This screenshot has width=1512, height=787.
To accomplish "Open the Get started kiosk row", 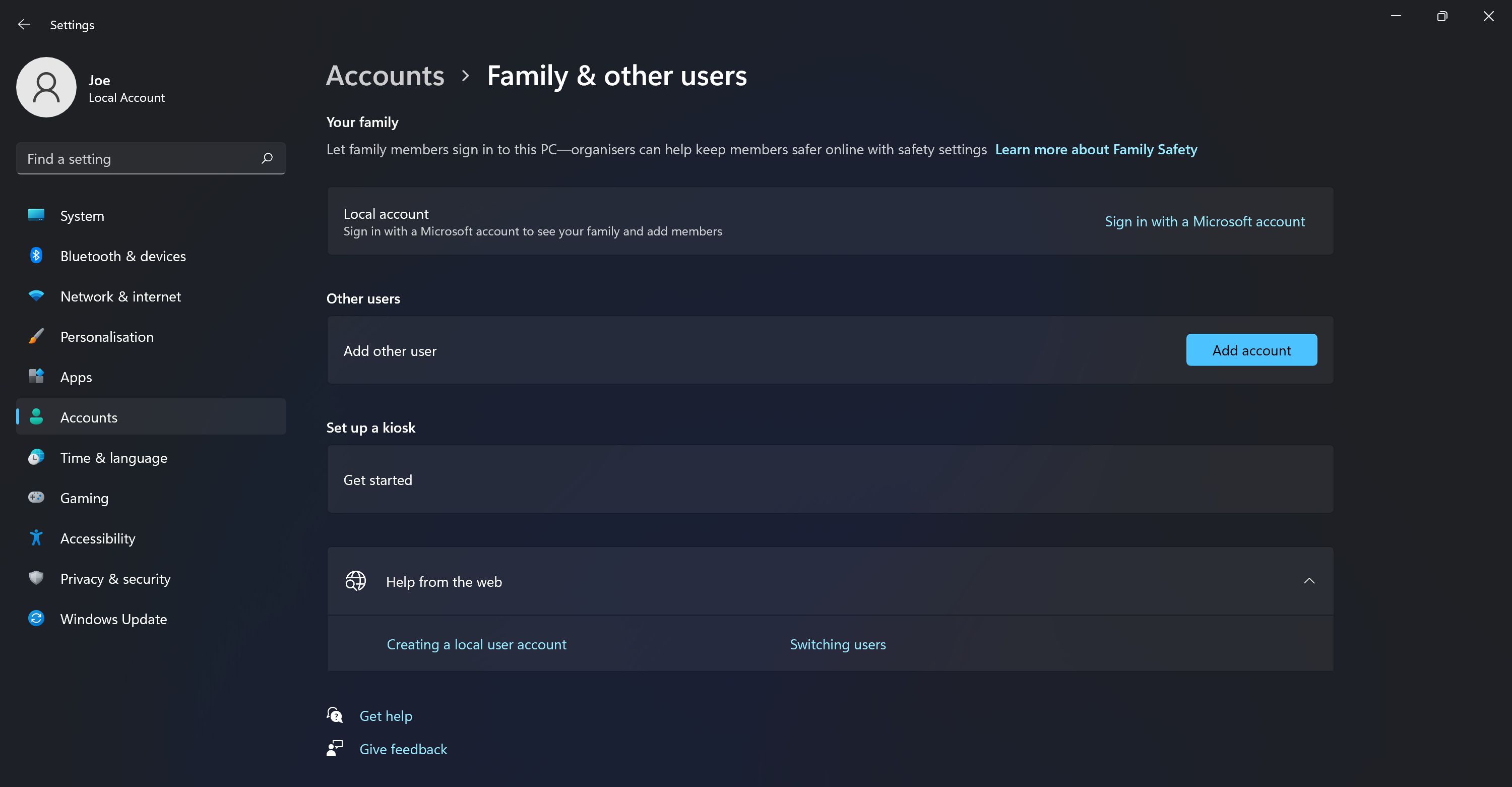I will pos(830,479).
